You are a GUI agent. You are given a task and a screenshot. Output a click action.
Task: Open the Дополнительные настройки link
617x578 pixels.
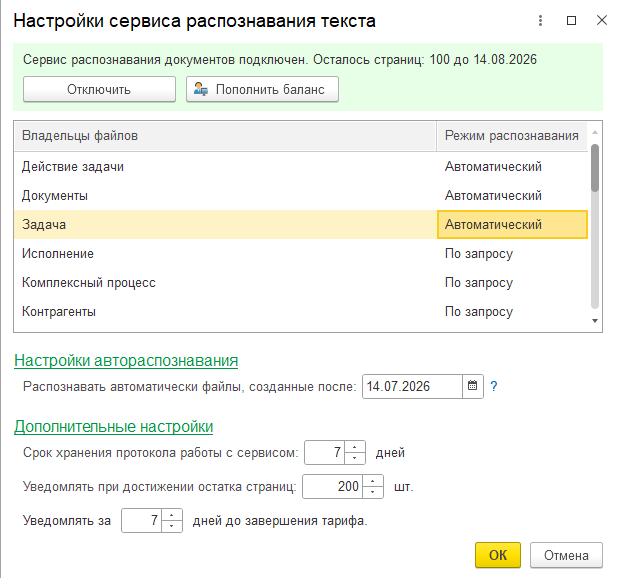(113, 427)
